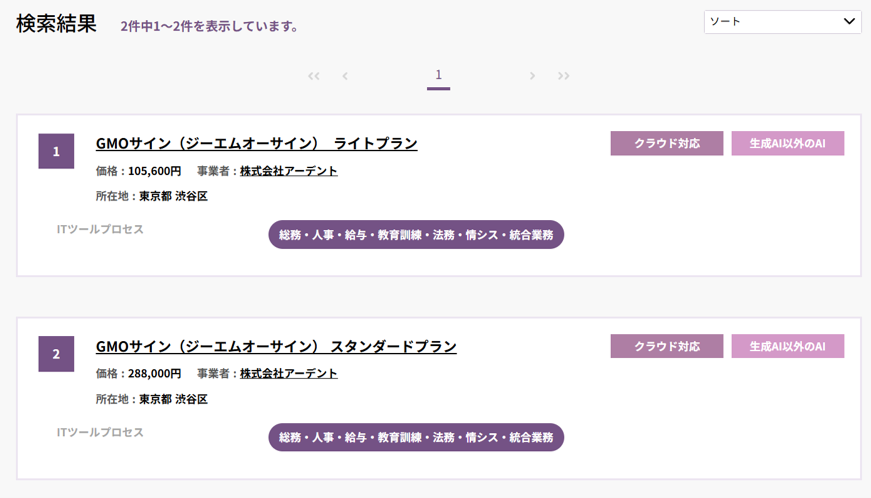This screenshot has width=871, height=498.
Task: Go to next page with right chevron
Action: pyautogui.click(x=532, y=76)
